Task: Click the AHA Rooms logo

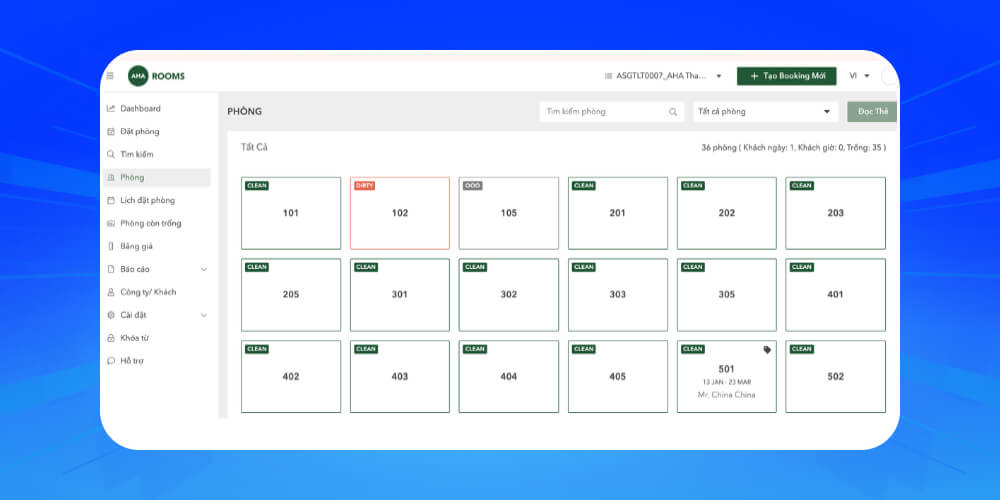Action: point(156,76)
